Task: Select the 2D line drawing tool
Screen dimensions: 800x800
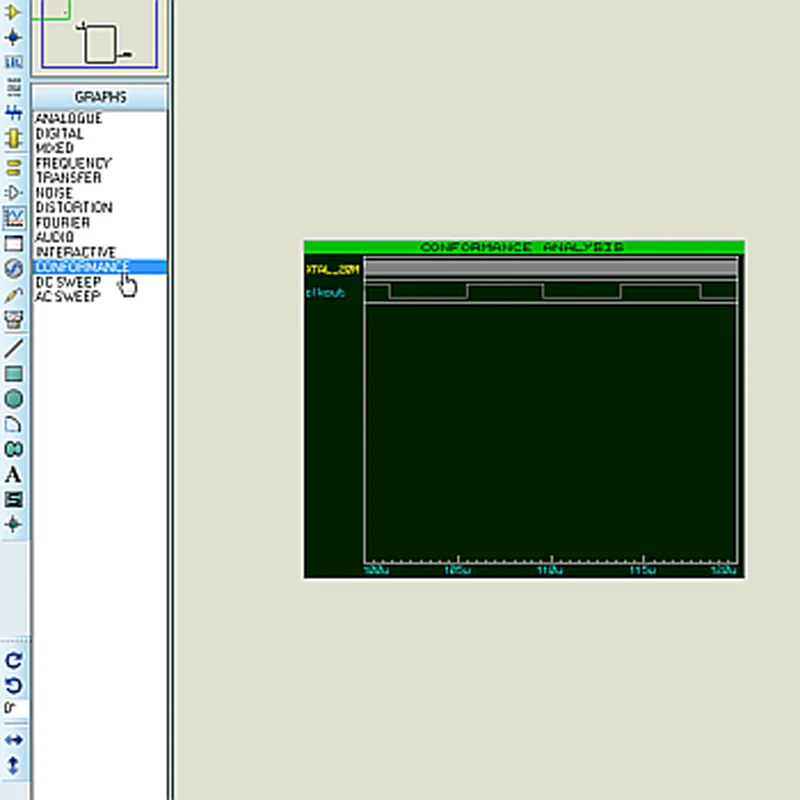Action: [x=14, y=348]
